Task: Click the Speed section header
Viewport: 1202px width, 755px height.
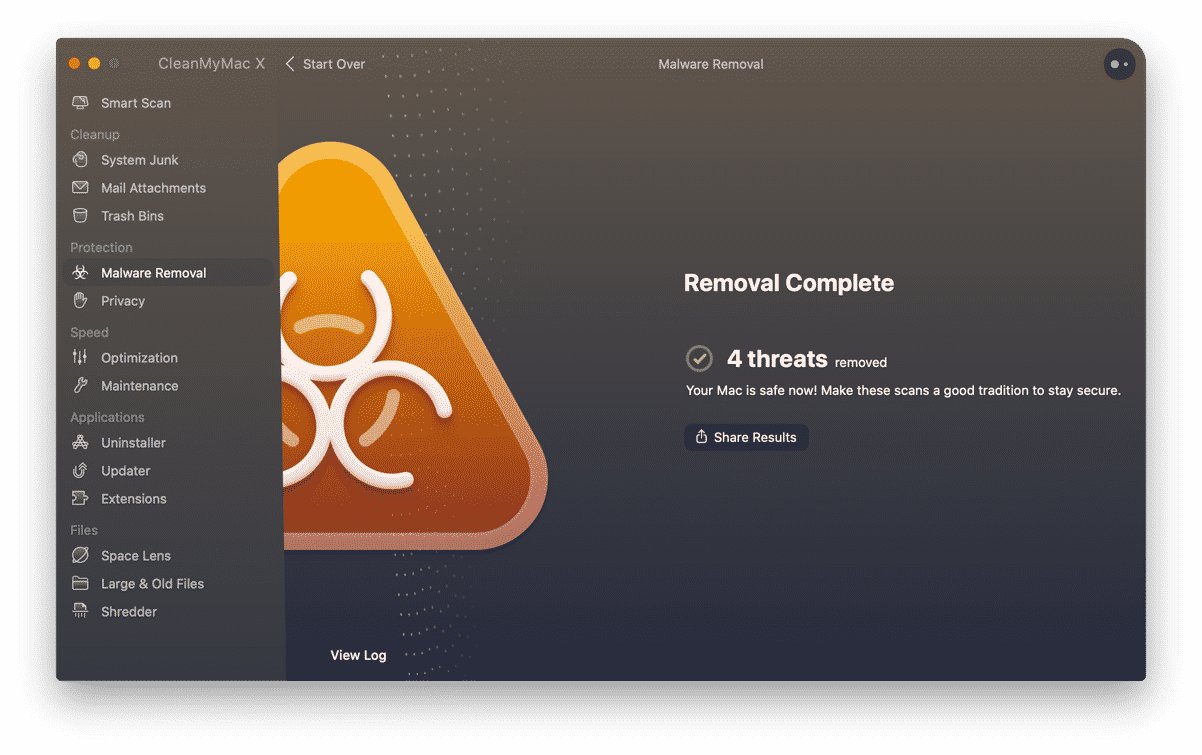Action: pyautogui.click(x=89, y=332)
